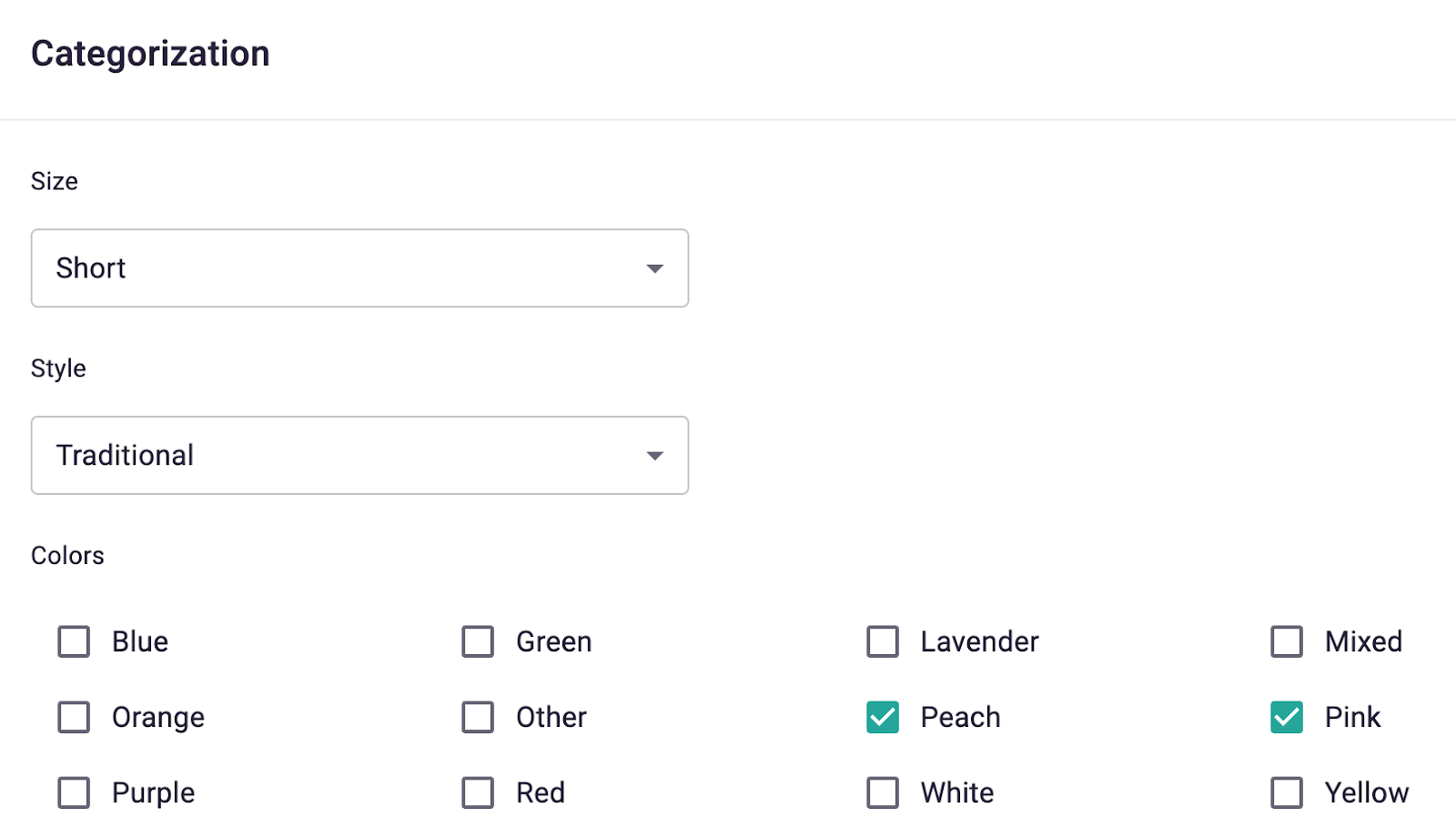This screenshot has height=817, width=1456.
Task: Check the Red color checkbox
Action: click(478, 792)
